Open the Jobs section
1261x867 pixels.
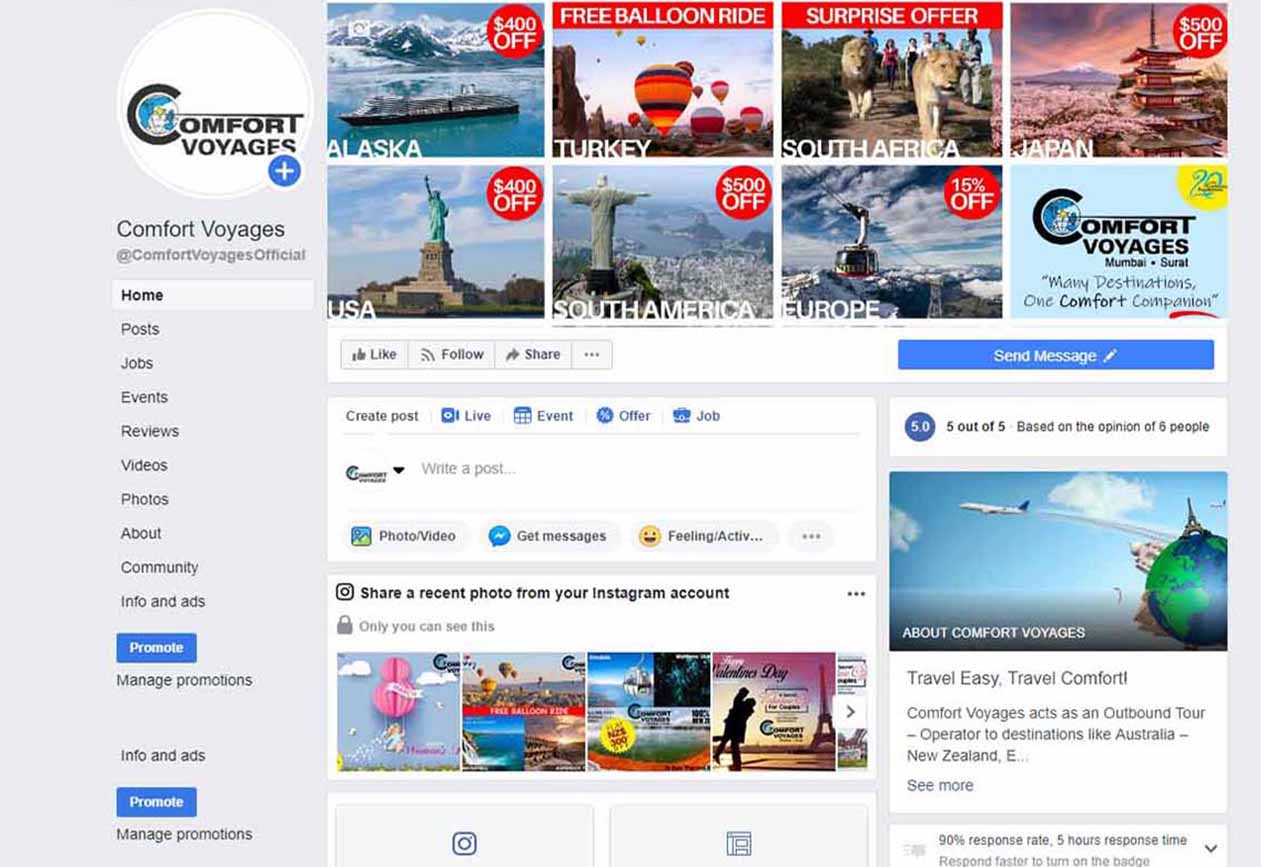137,363
